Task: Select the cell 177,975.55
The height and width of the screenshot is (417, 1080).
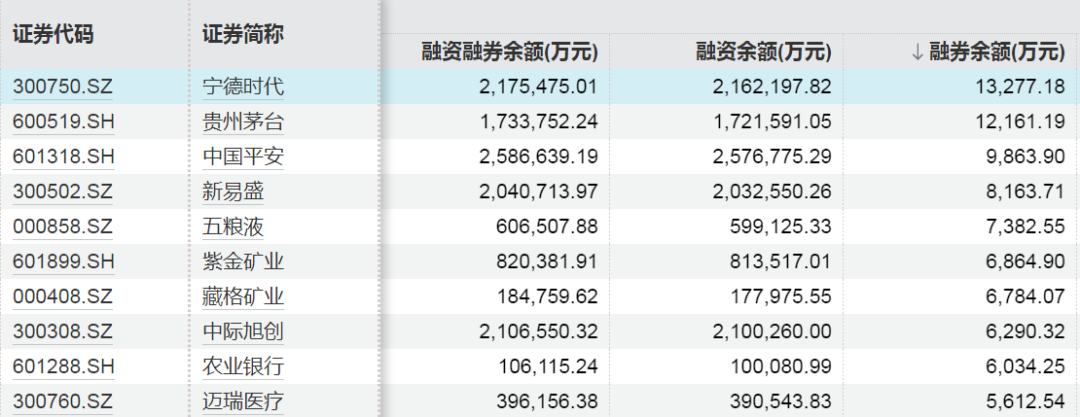Action: tap(780, 297)
